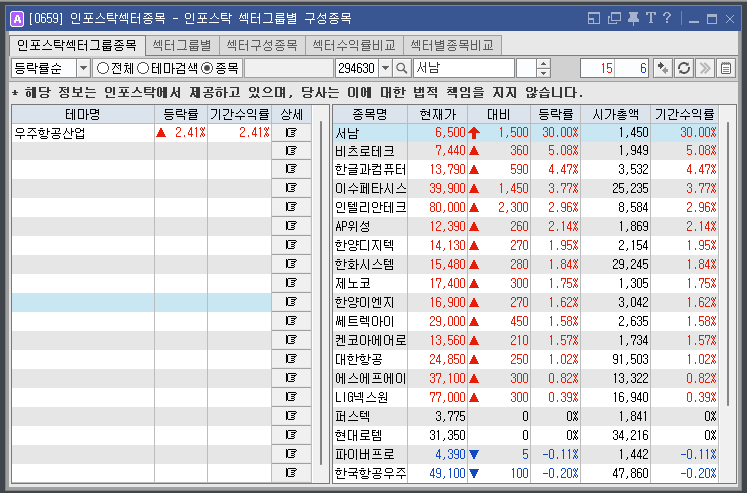The height and width of the screenshot is (493, 747).
Task: Click the question mark help icon
Action: 667,19
